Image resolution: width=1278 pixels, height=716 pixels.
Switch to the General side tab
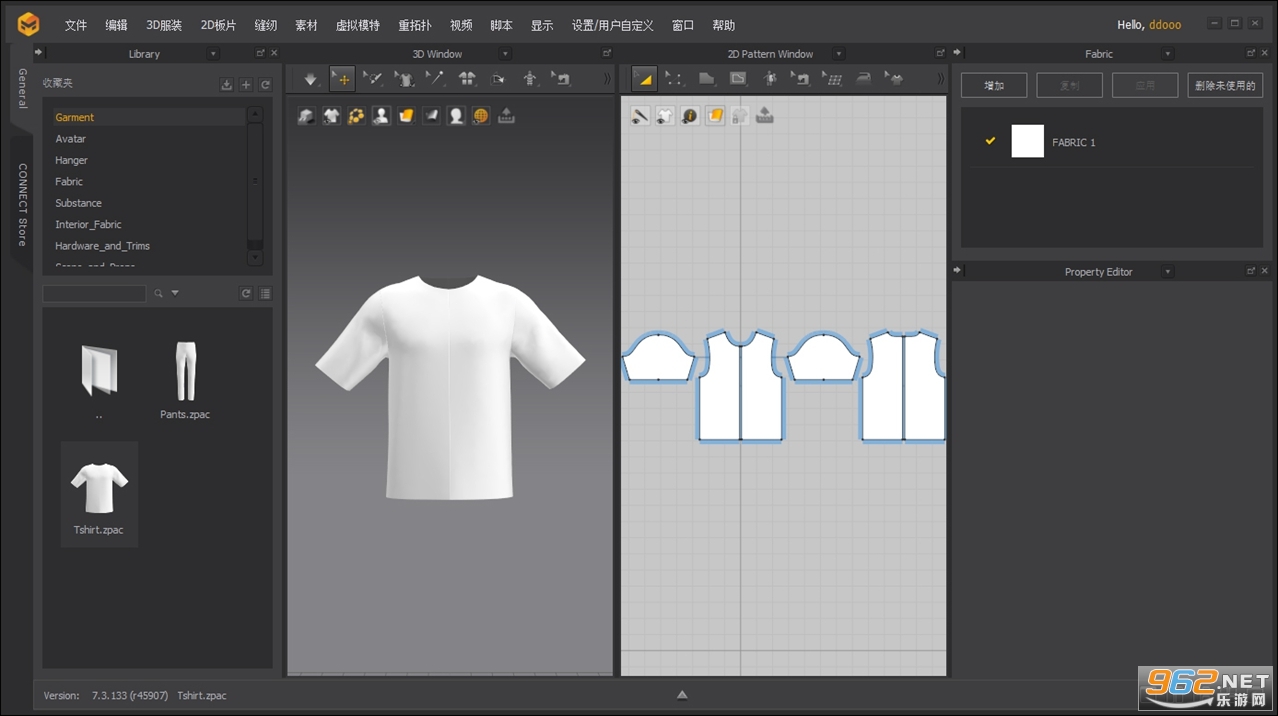(22, 88)
